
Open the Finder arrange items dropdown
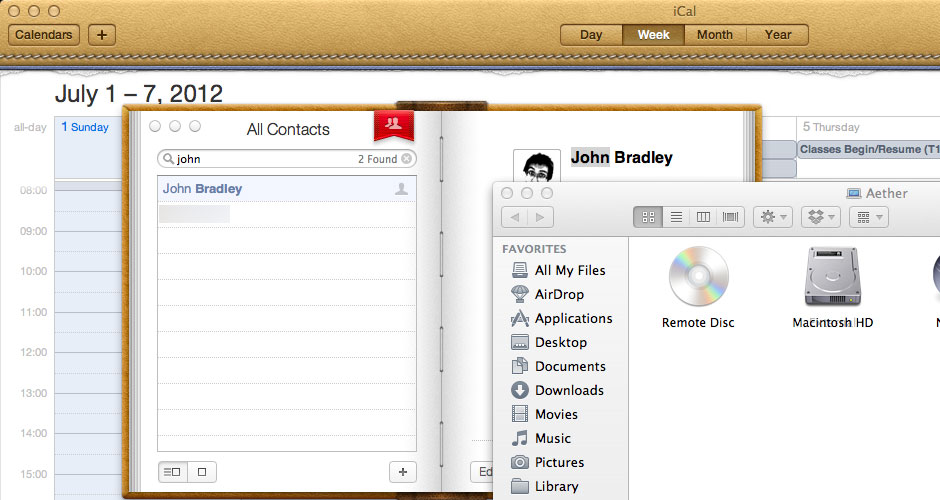coord(869,217)
